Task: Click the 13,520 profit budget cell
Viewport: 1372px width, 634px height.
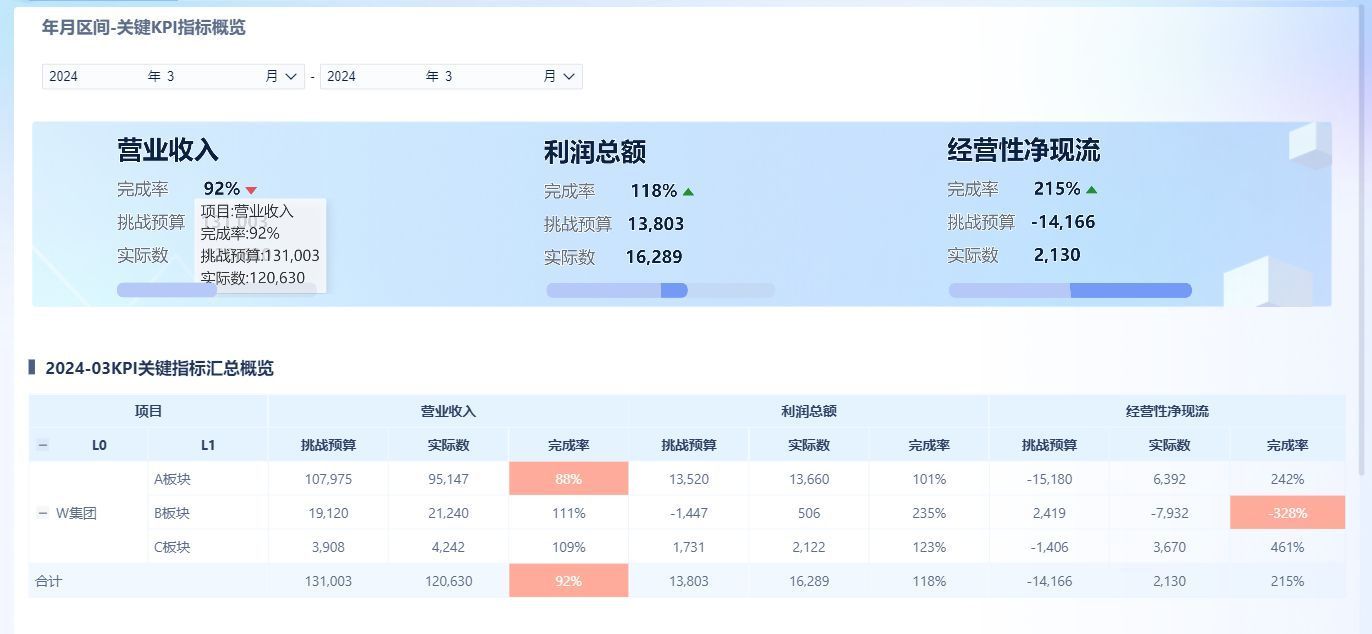Action: pos(688,479)
